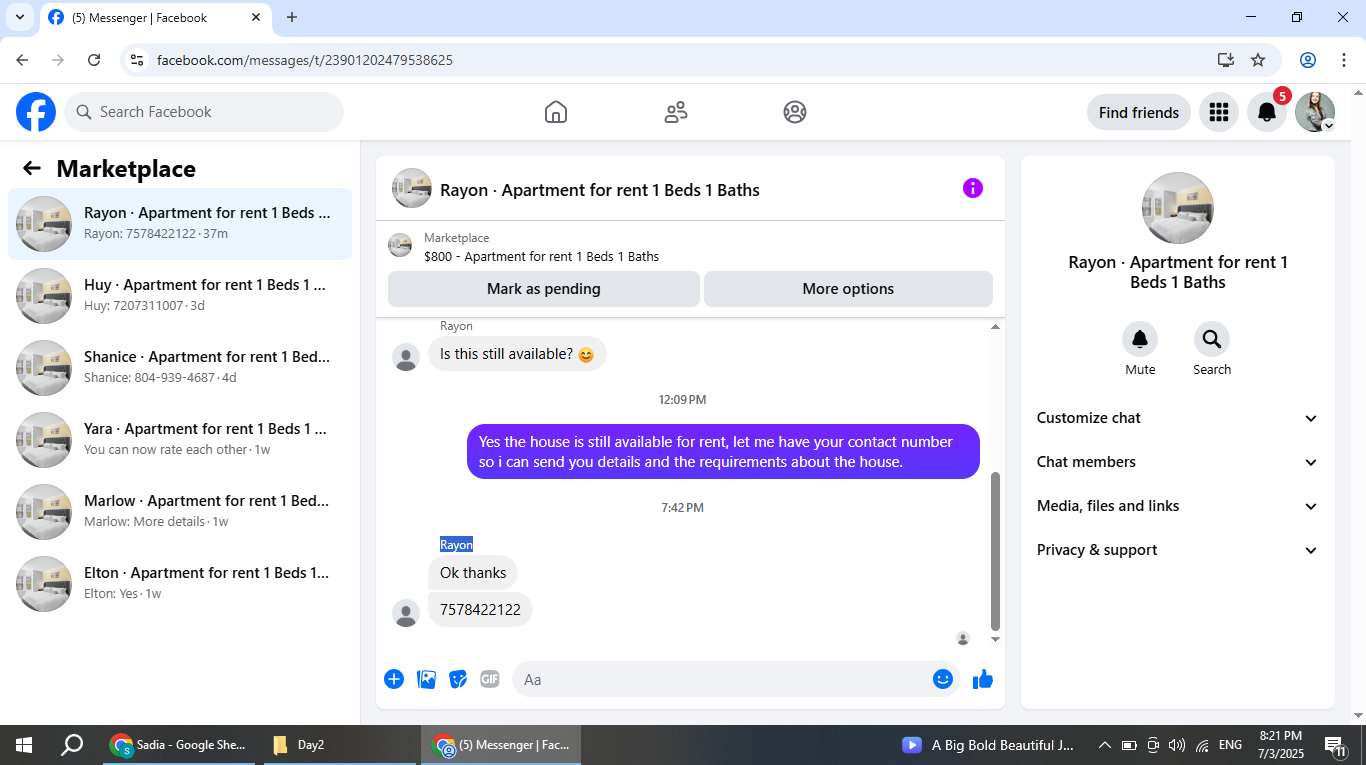1366x765 pixels.
Task: Open the Rayon conversation in the list
Action: (x=180, y=224)
